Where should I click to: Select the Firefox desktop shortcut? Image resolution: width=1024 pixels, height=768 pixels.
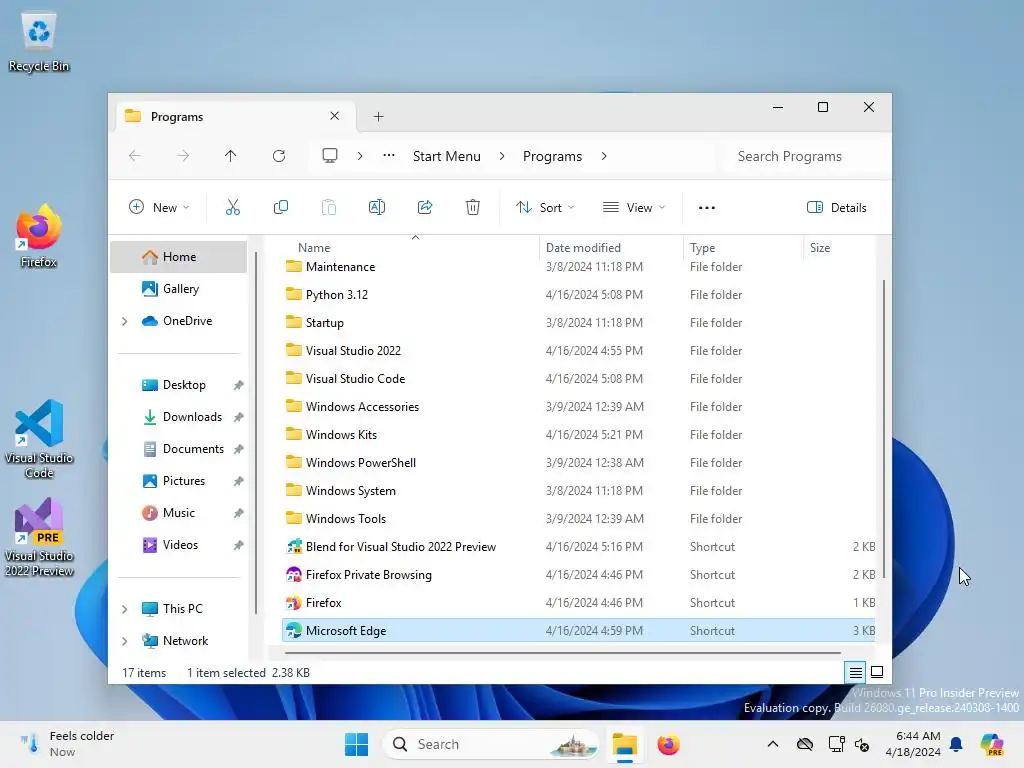click(39, 236)
